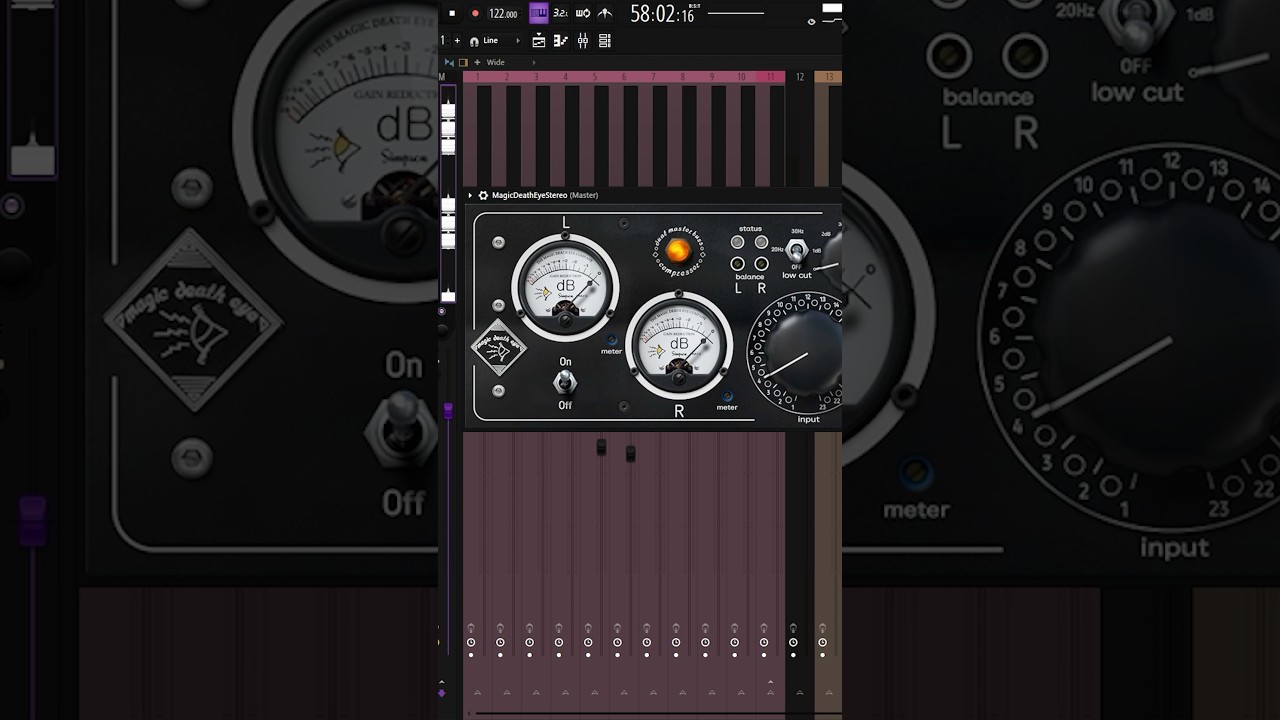This screenshot has width=1280, height=720.
Task: Click the balance R trim screw
Action: (761, 264)
